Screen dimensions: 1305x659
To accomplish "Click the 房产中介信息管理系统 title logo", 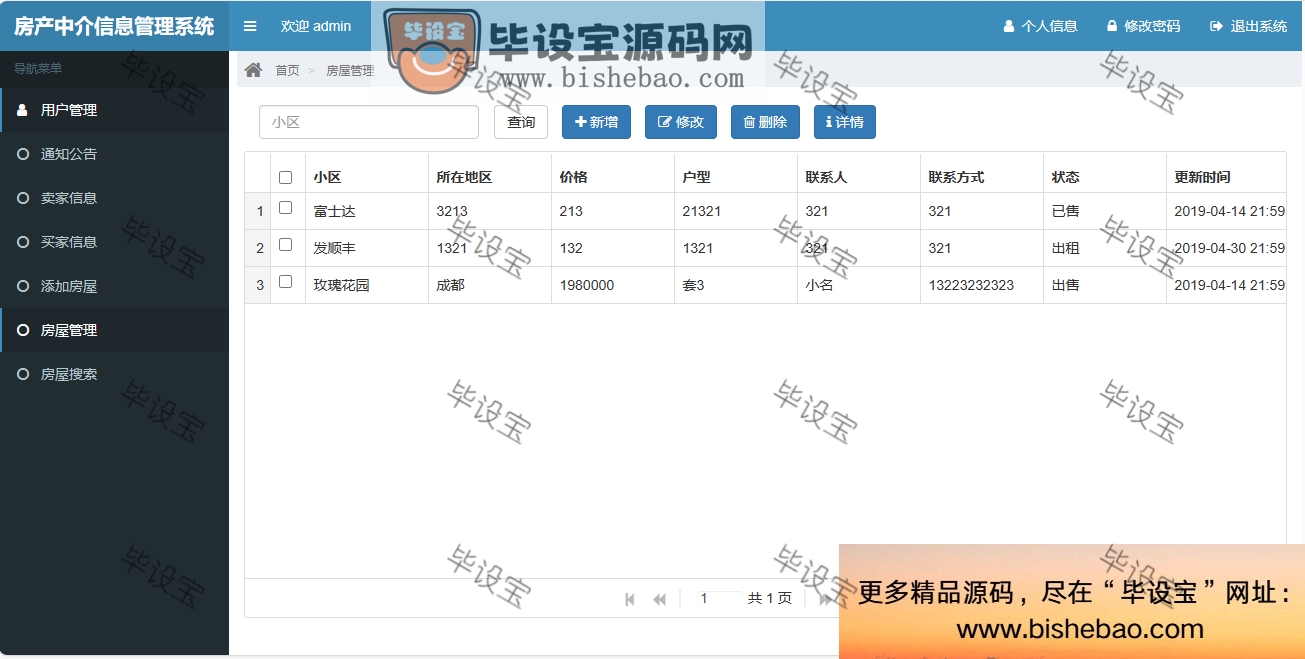I will (x=114, y=26).
